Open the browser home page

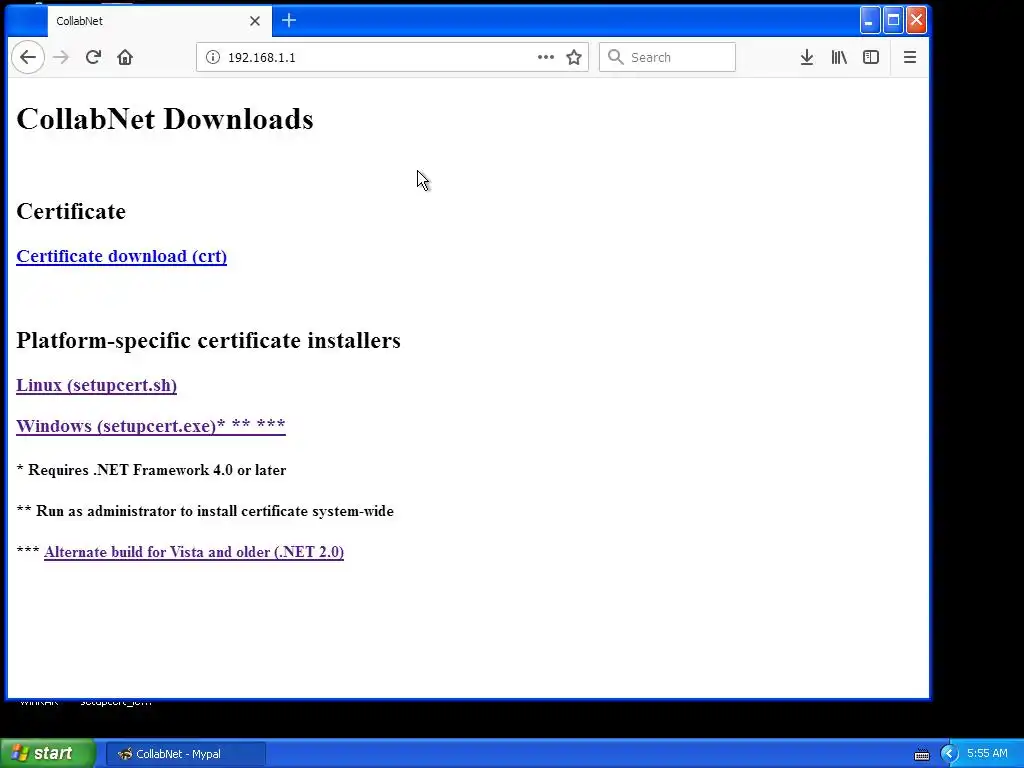pyautogui.click(x=125, y=57)
